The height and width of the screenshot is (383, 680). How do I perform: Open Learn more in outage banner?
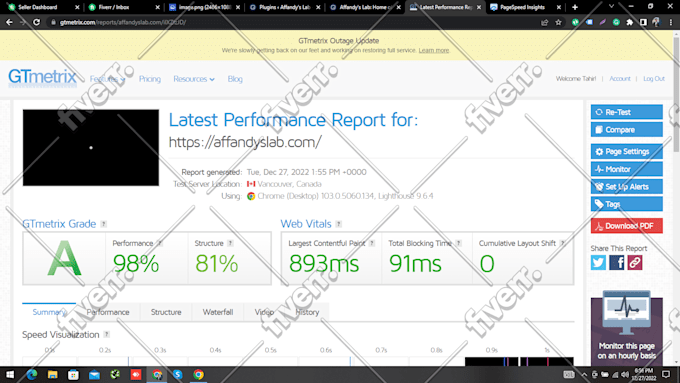(x=434, y=50)
